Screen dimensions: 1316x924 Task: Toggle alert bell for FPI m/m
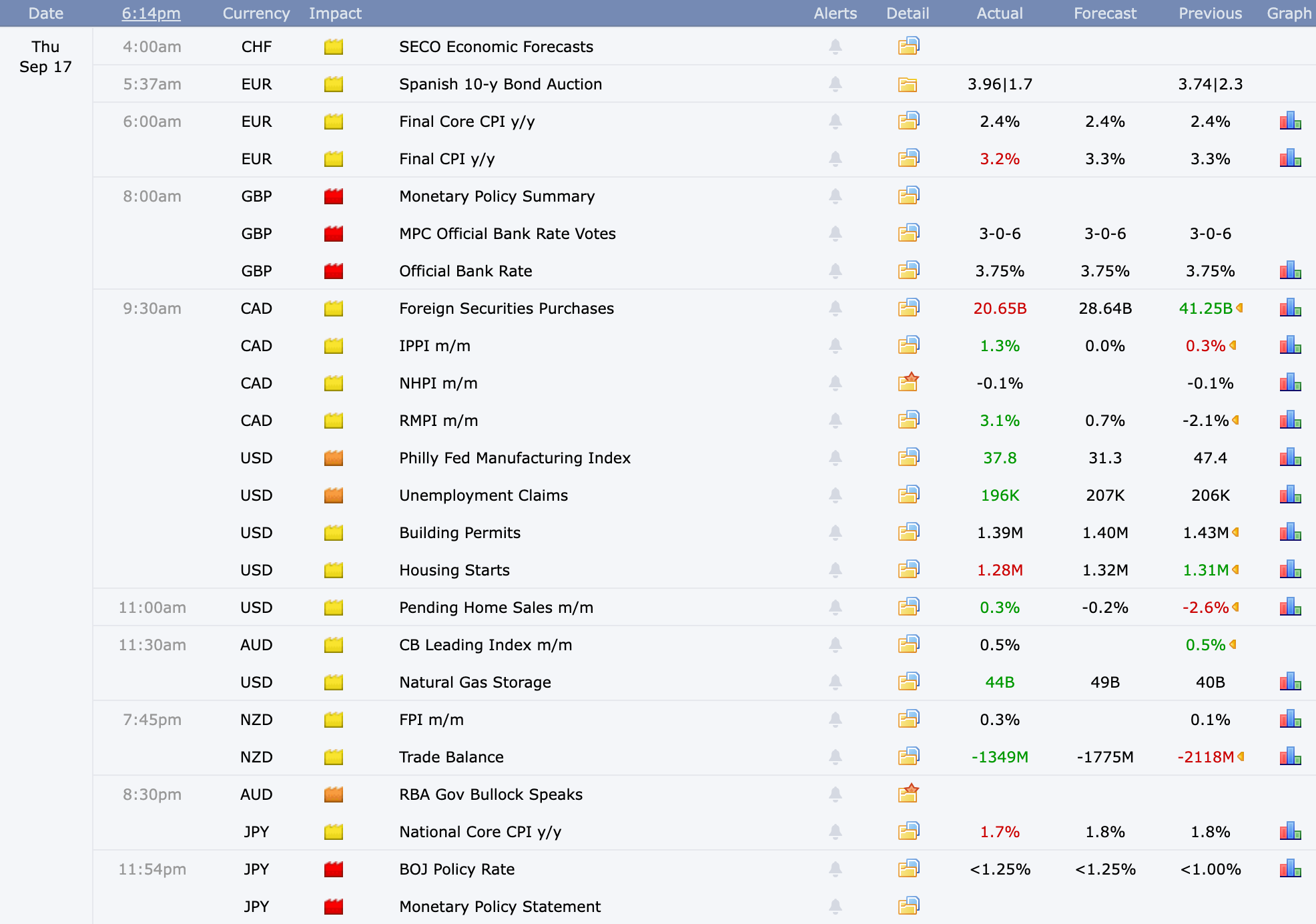point(835,720)
